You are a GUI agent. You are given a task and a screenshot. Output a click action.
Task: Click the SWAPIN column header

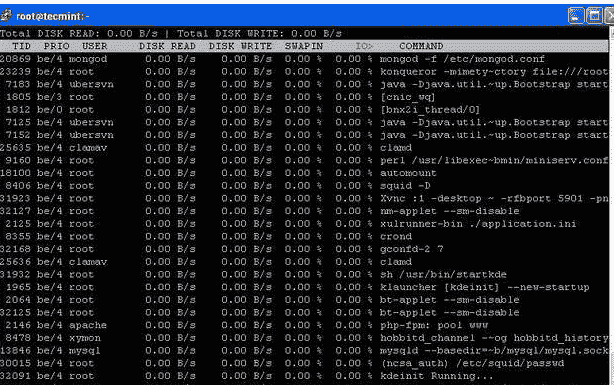click(304, 46)
